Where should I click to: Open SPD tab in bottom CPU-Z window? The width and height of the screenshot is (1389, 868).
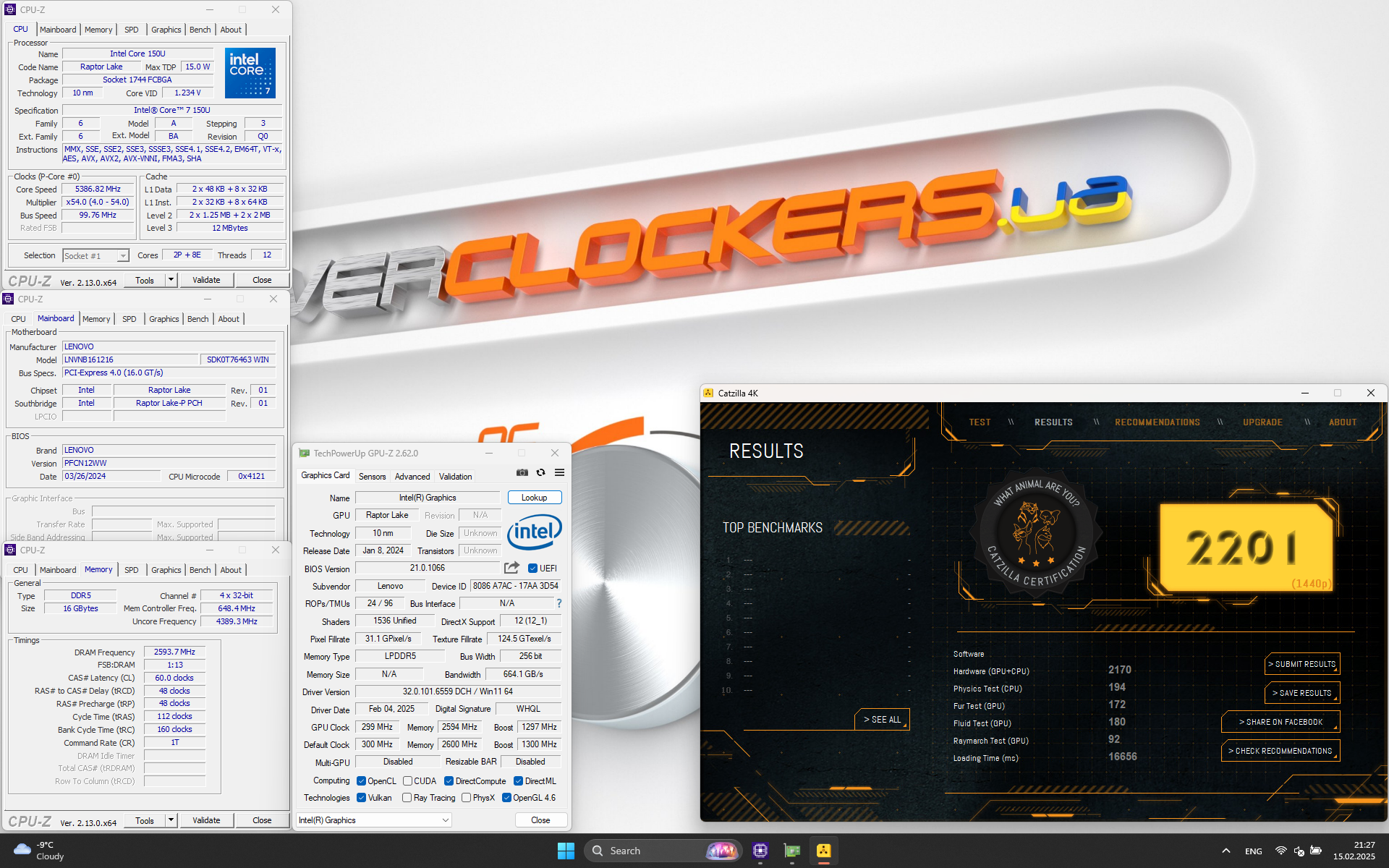click(x=131, y=570)
